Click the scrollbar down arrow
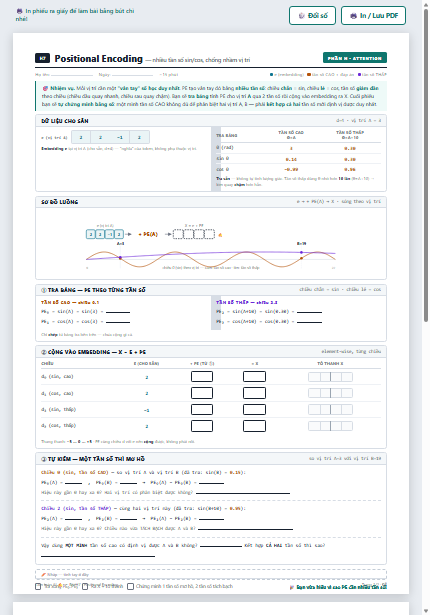This screenshot has width=430, height=615. (426, 611)
